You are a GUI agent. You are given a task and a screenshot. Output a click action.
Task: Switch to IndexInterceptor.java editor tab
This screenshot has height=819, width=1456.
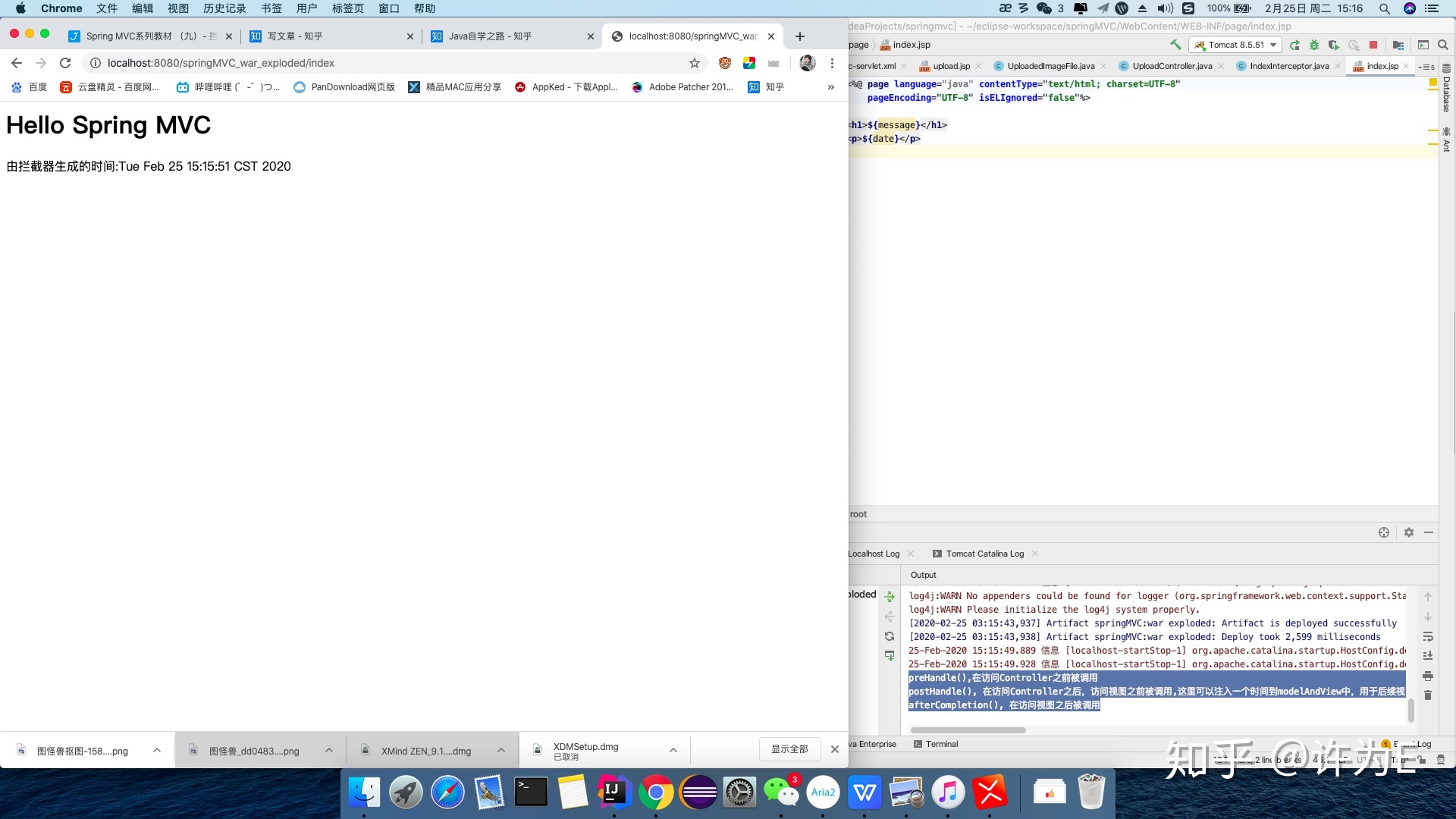pos(1288,67)
